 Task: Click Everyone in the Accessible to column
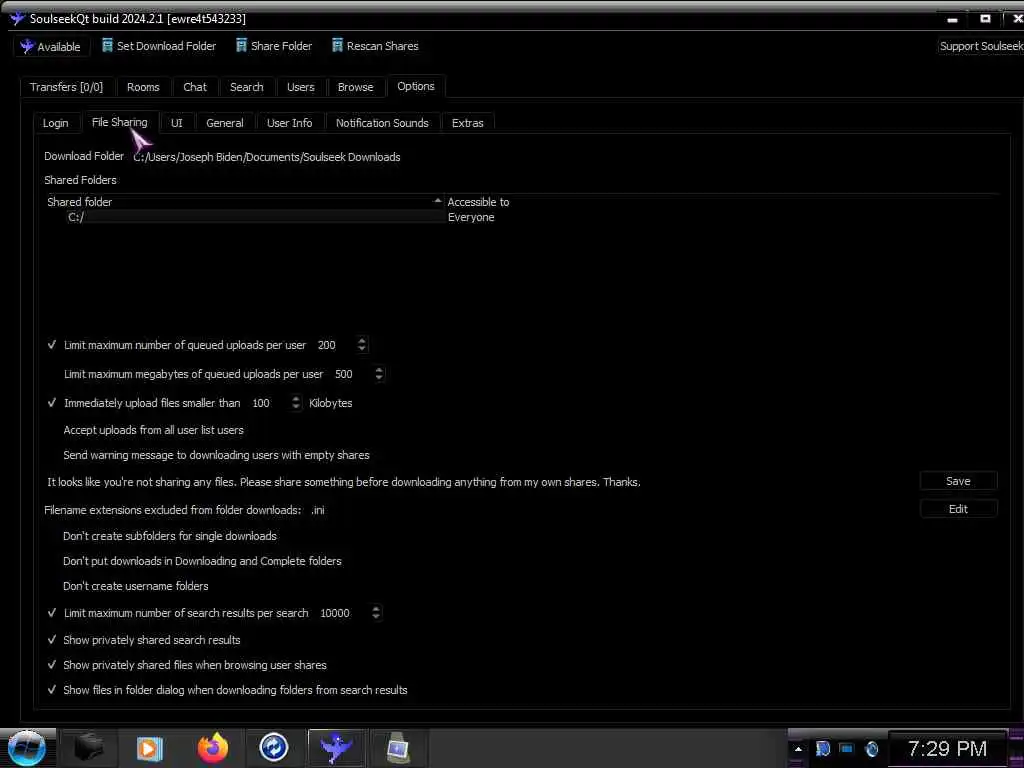point(471,217)
